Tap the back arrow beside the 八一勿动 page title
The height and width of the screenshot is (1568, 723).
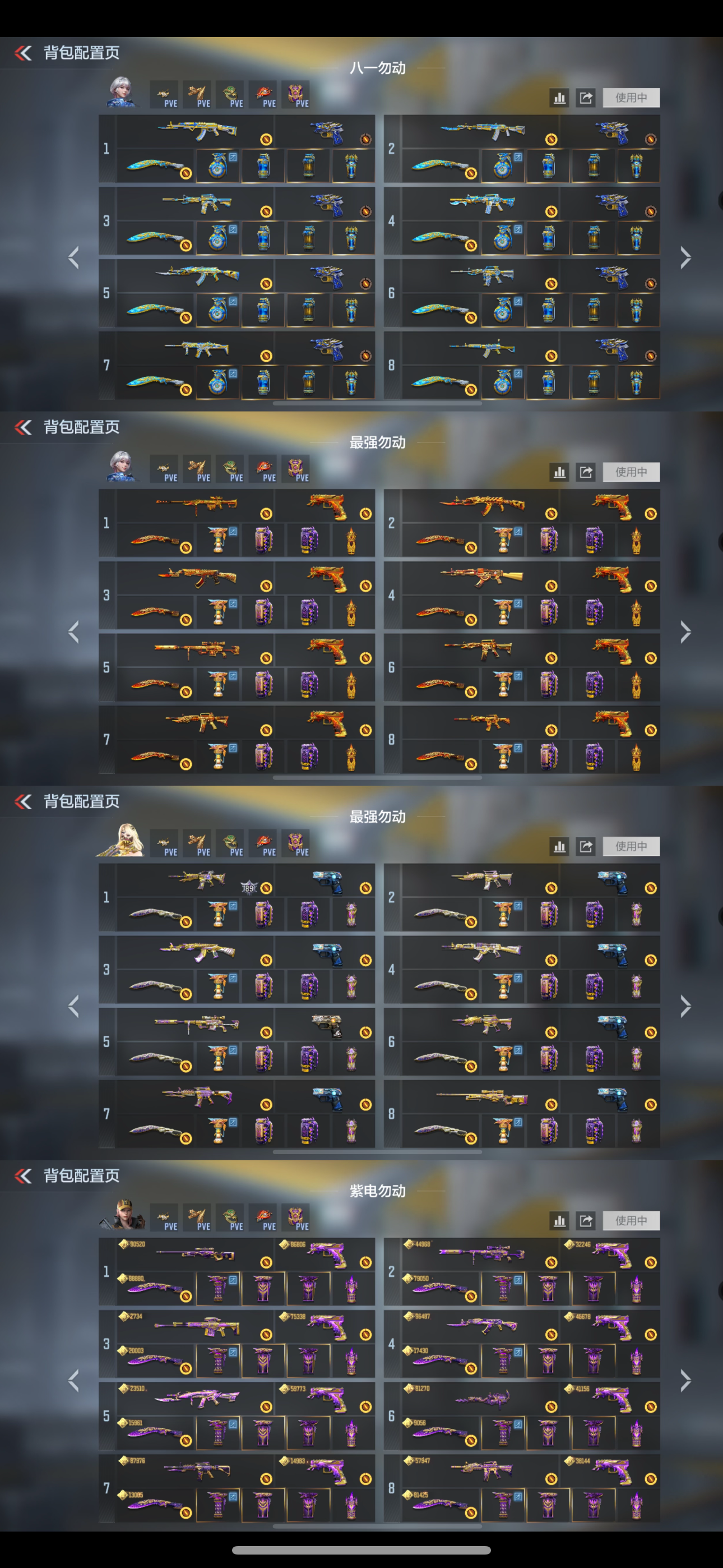23,53
